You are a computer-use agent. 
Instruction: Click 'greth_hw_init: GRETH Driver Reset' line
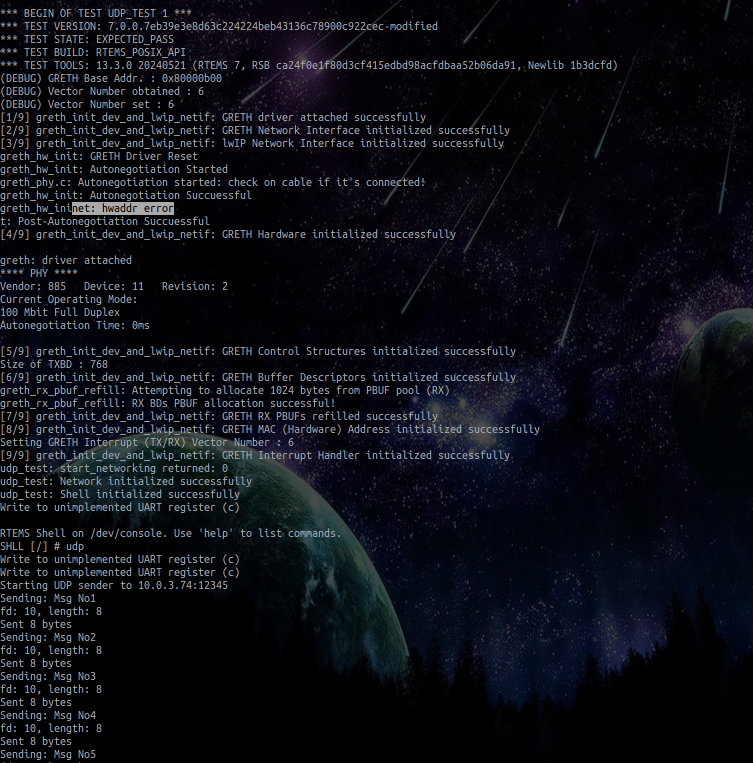click(99, 157)
